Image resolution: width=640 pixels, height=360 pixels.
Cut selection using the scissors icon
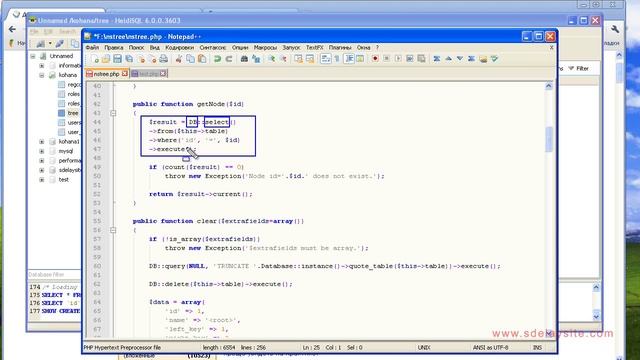point(179,59)
